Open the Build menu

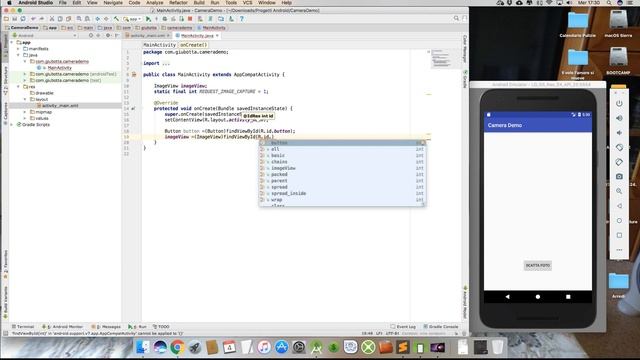pos(199,2)
